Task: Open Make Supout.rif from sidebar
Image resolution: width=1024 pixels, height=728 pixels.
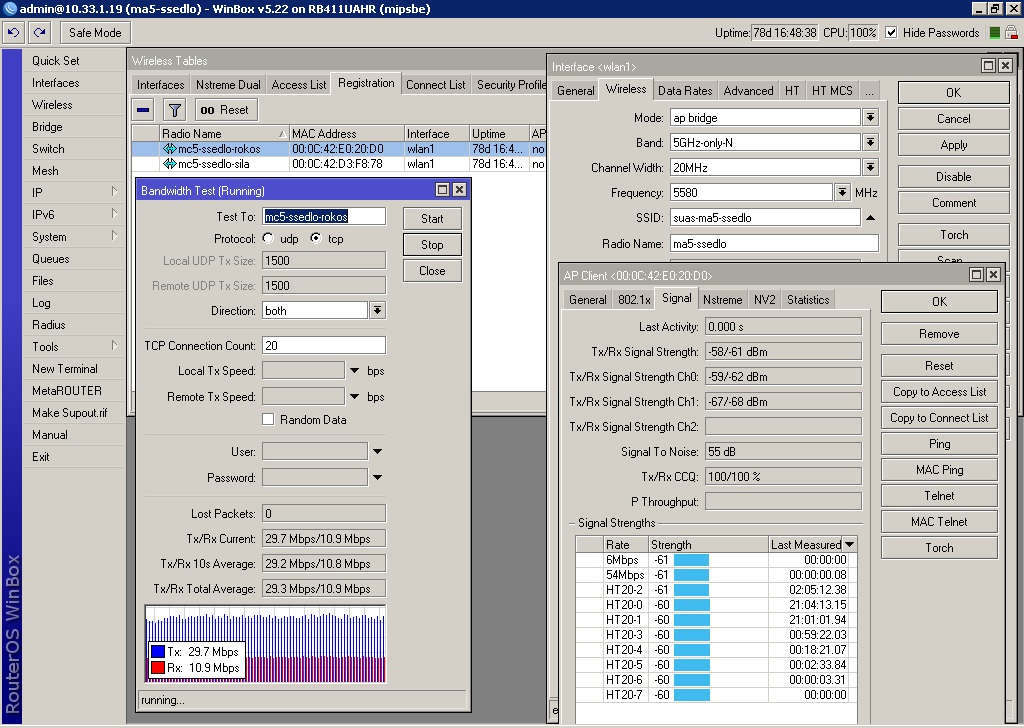Action: [70, 413]
